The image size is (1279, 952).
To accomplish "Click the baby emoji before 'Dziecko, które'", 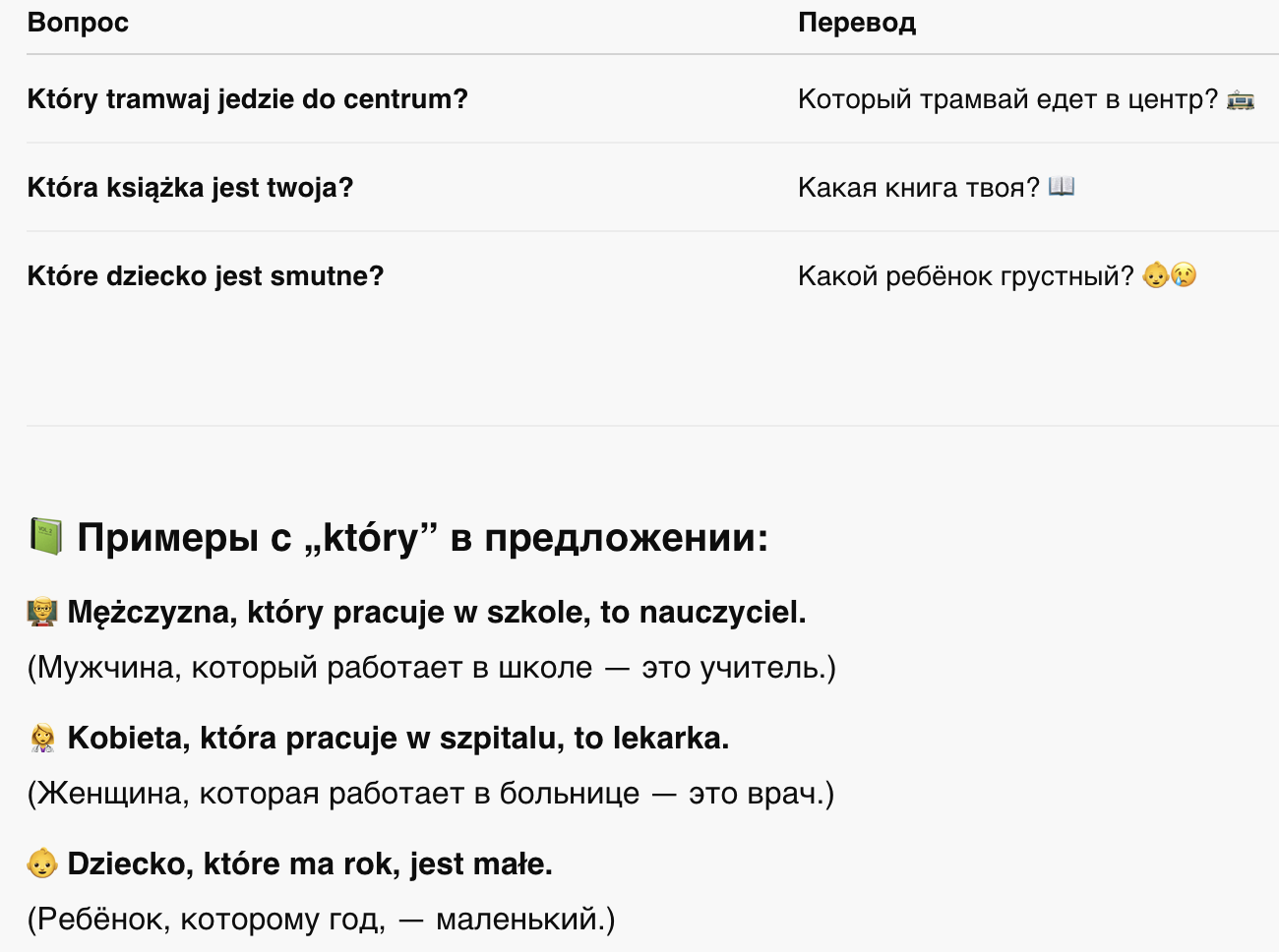I will 42,864.
